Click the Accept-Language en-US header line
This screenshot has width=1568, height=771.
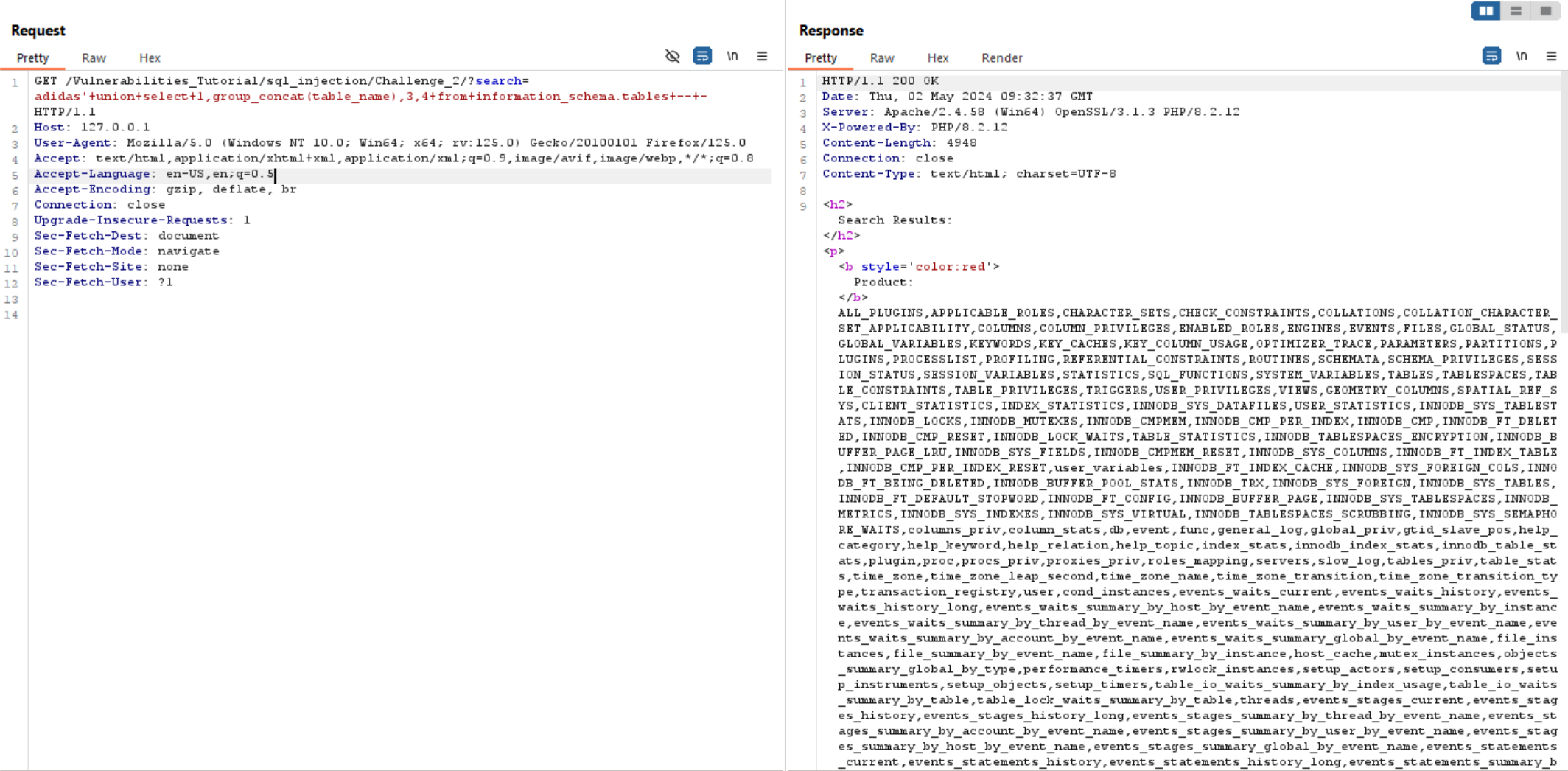154,174
